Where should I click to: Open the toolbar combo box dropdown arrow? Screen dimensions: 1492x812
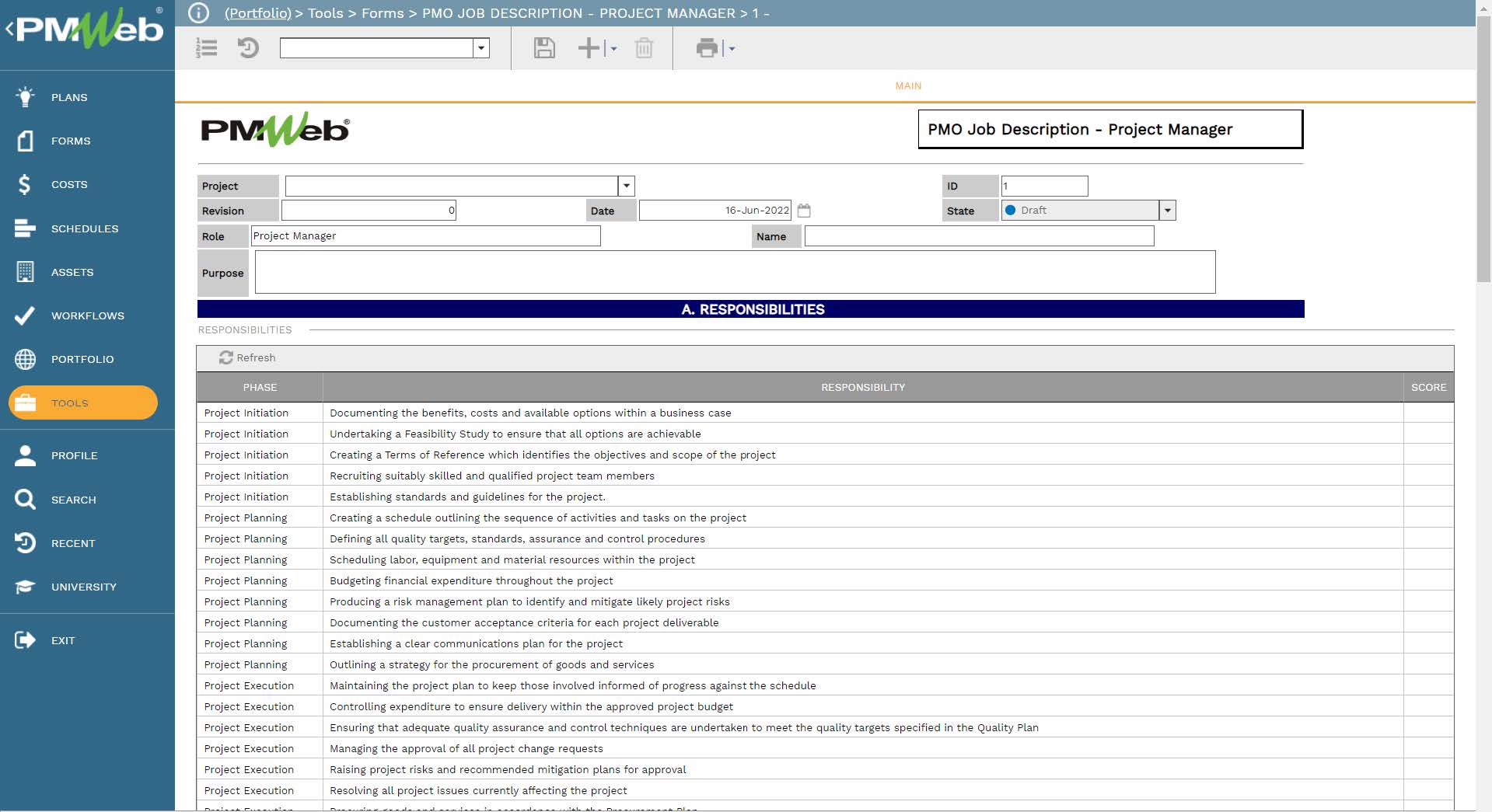[481, 48]
